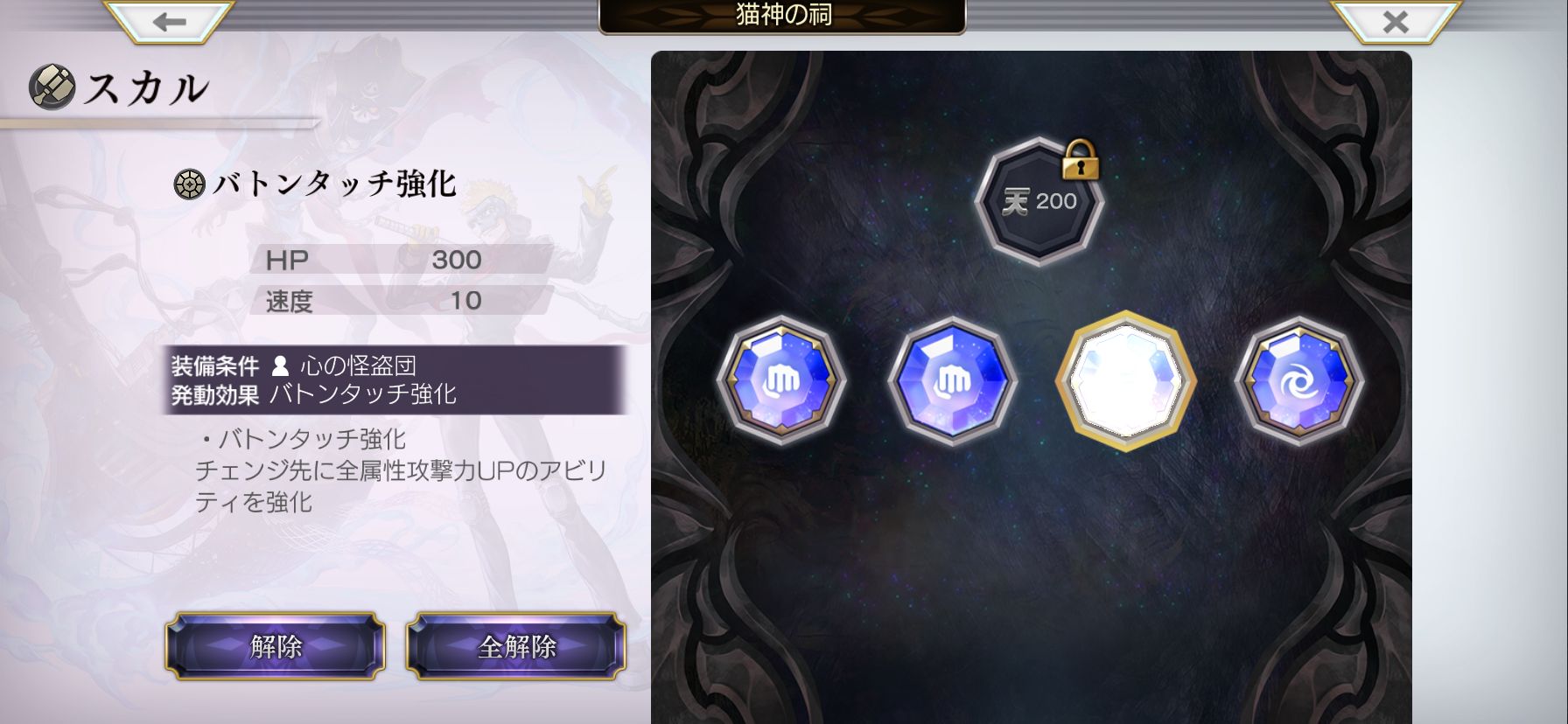Click the 全解除 button

click(516, 646)
